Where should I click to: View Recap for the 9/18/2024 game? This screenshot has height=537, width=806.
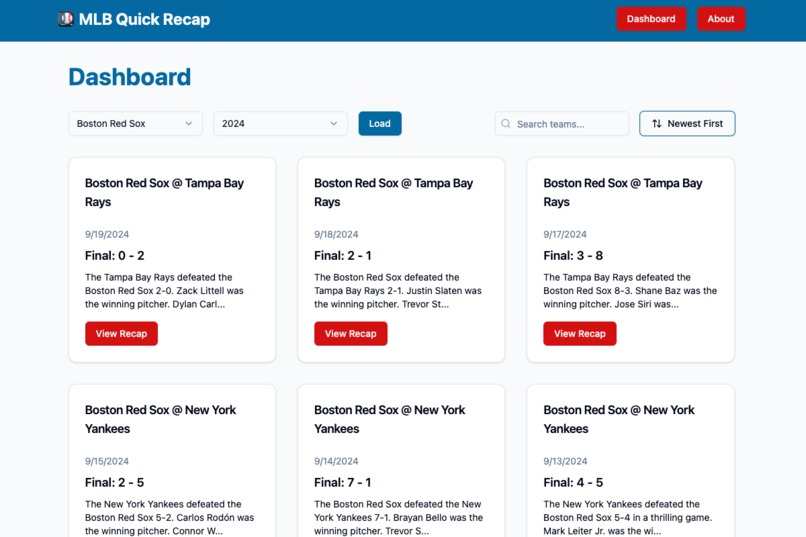click(351, 334)
